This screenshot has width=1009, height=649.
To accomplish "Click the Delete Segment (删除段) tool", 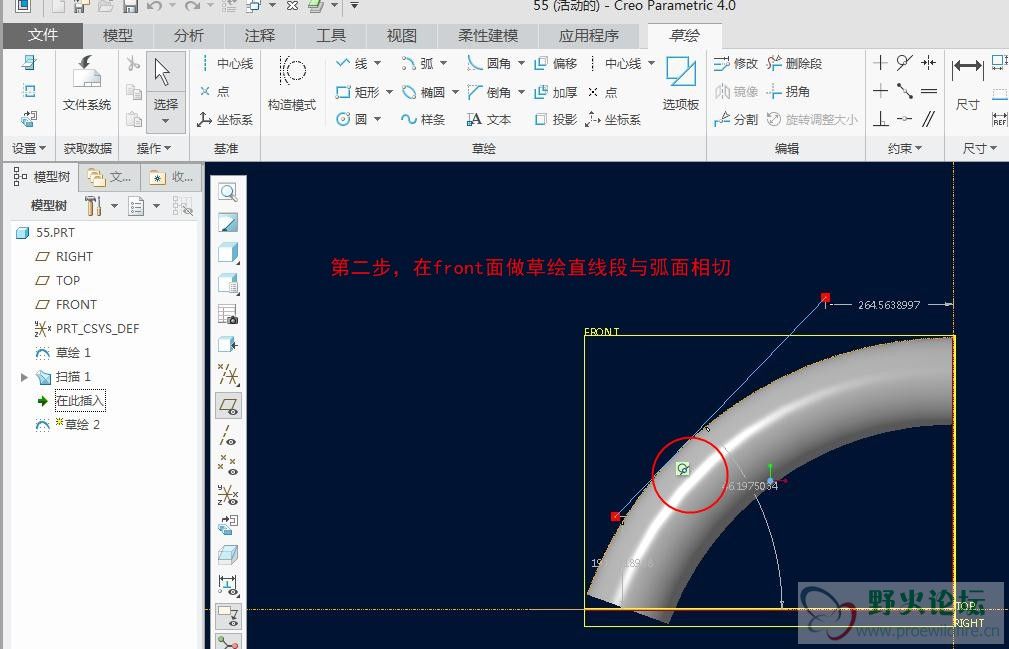I will pos(794,63).
